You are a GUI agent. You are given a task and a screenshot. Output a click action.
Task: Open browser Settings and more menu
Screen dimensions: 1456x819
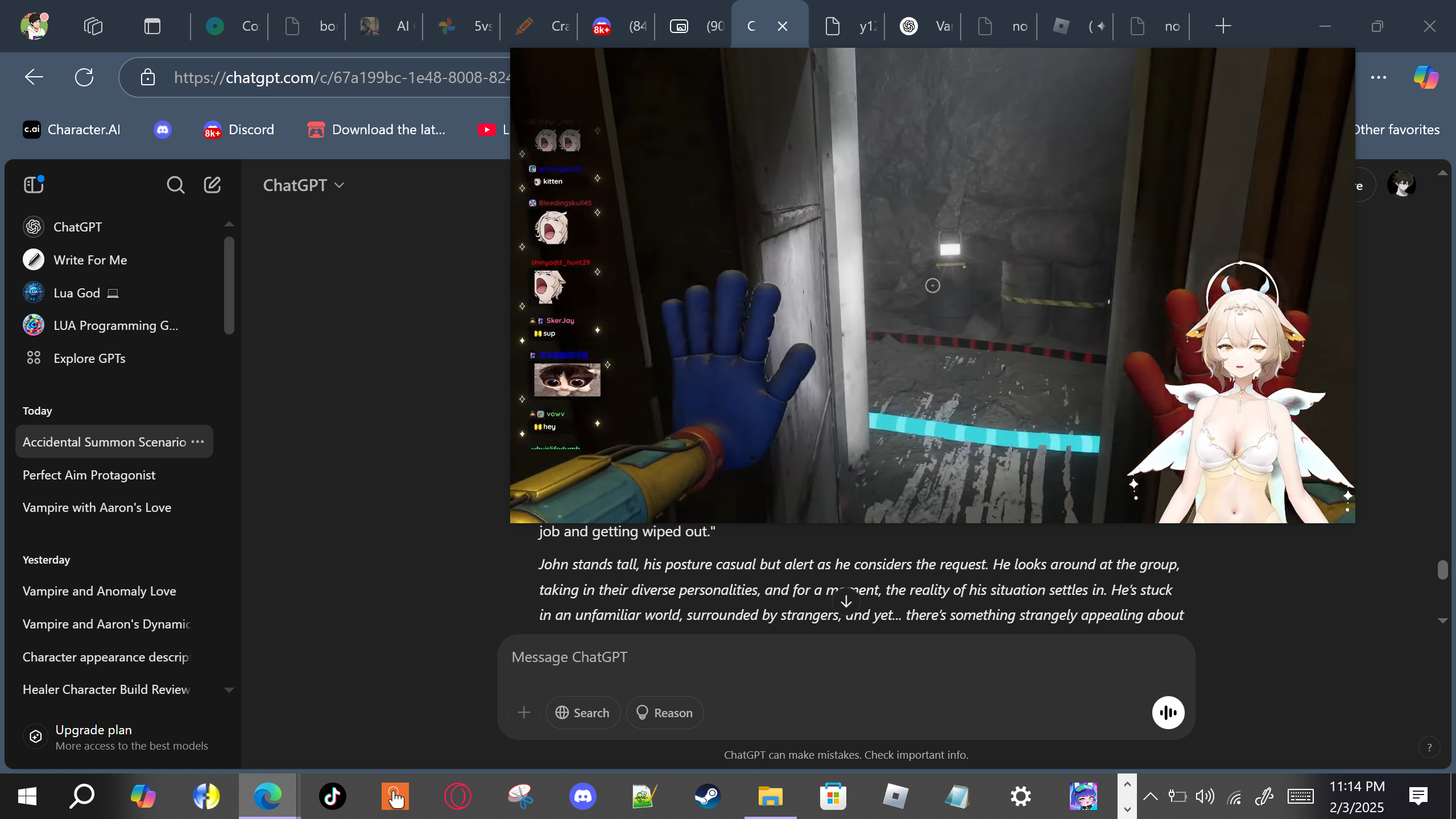coord(1378,77)
